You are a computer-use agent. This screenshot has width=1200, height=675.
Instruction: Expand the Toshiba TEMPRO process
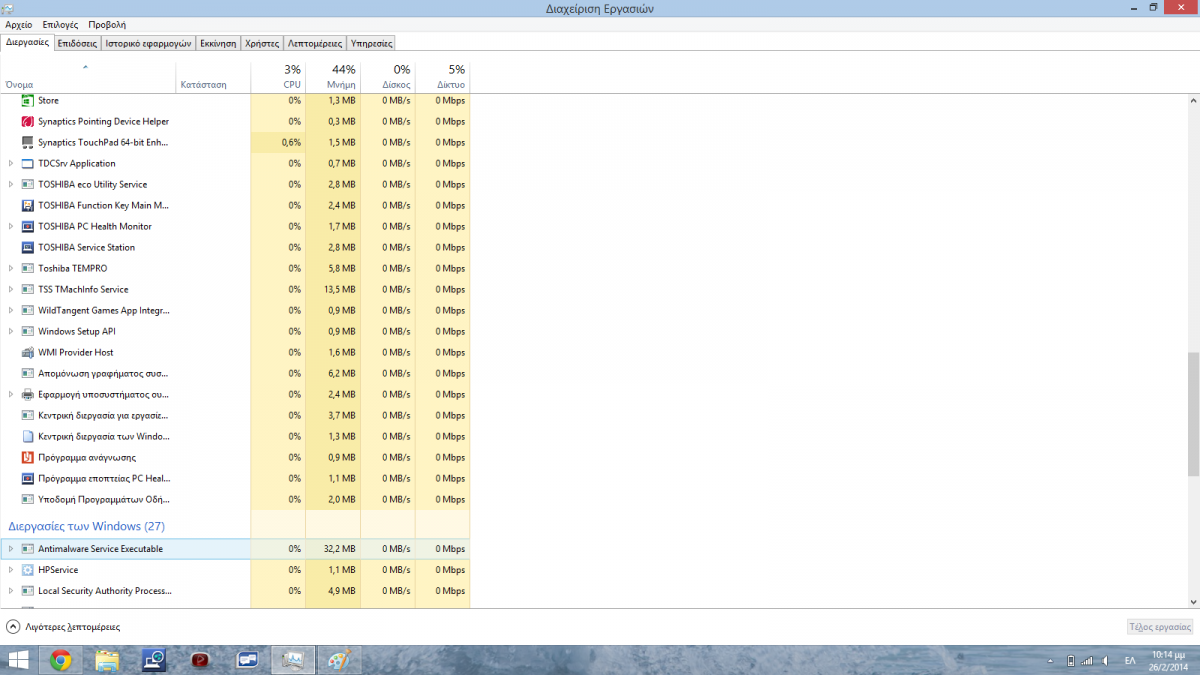[x=11, y=268]
